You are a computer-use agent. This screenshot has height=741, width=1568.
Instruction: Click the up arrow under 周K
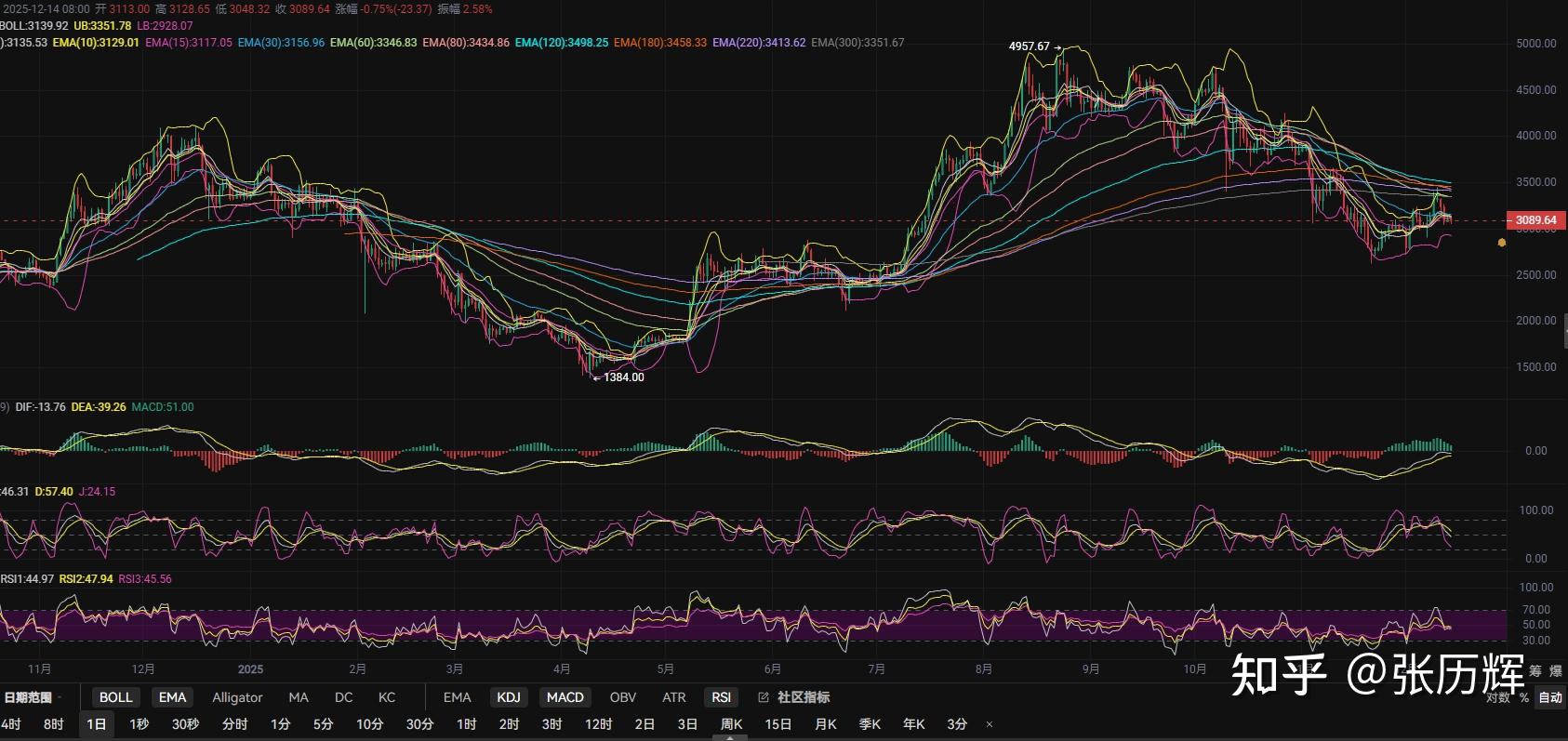730,737
